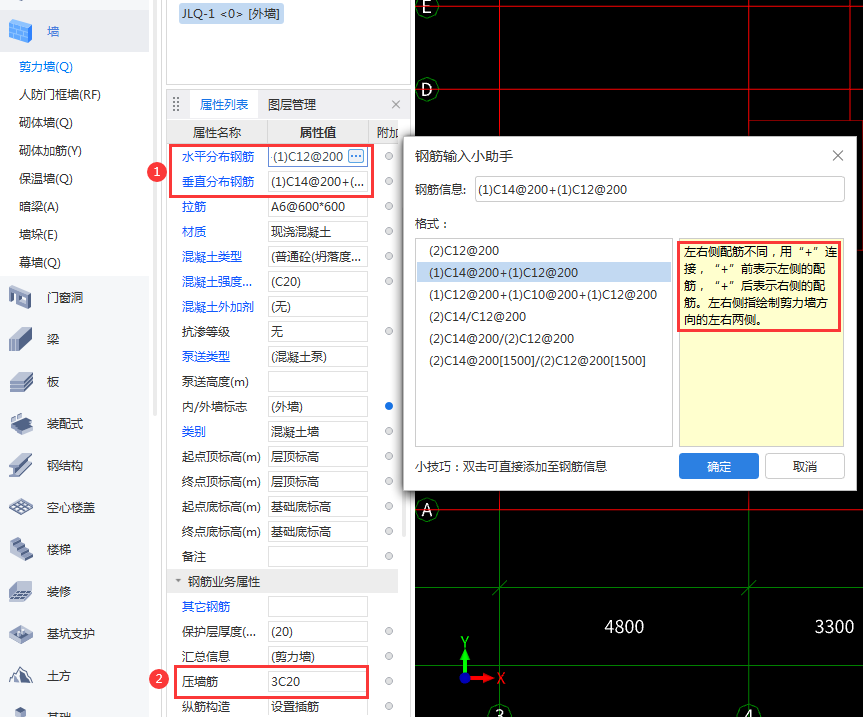
Task: Click the 拉筋 value A6@600*600
Action: (318, 206)
